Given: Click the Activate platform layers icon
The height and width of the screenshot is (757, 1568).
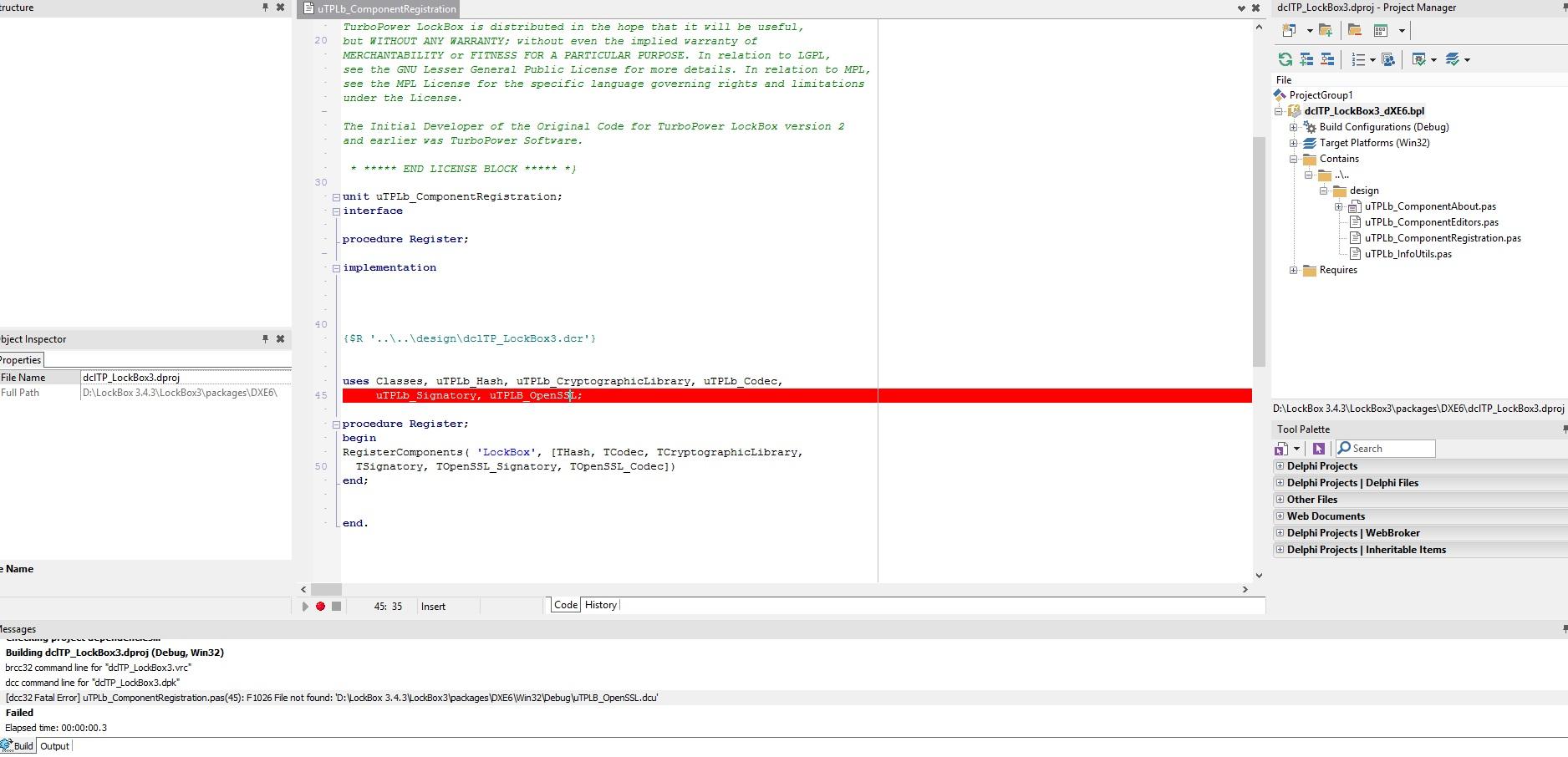Looking at the screenshot, I should pos(1452,59).
